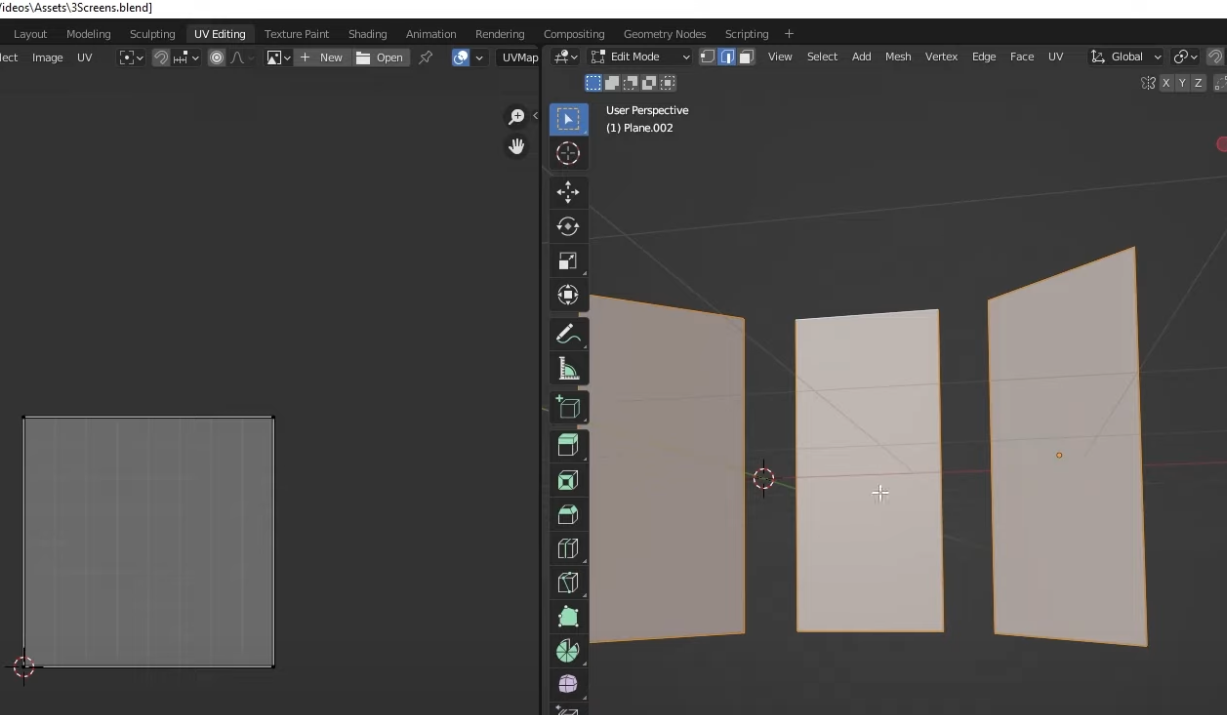Select the Loop Cut tool
This screenshot has width=1227, height=715.
[568, 549]
